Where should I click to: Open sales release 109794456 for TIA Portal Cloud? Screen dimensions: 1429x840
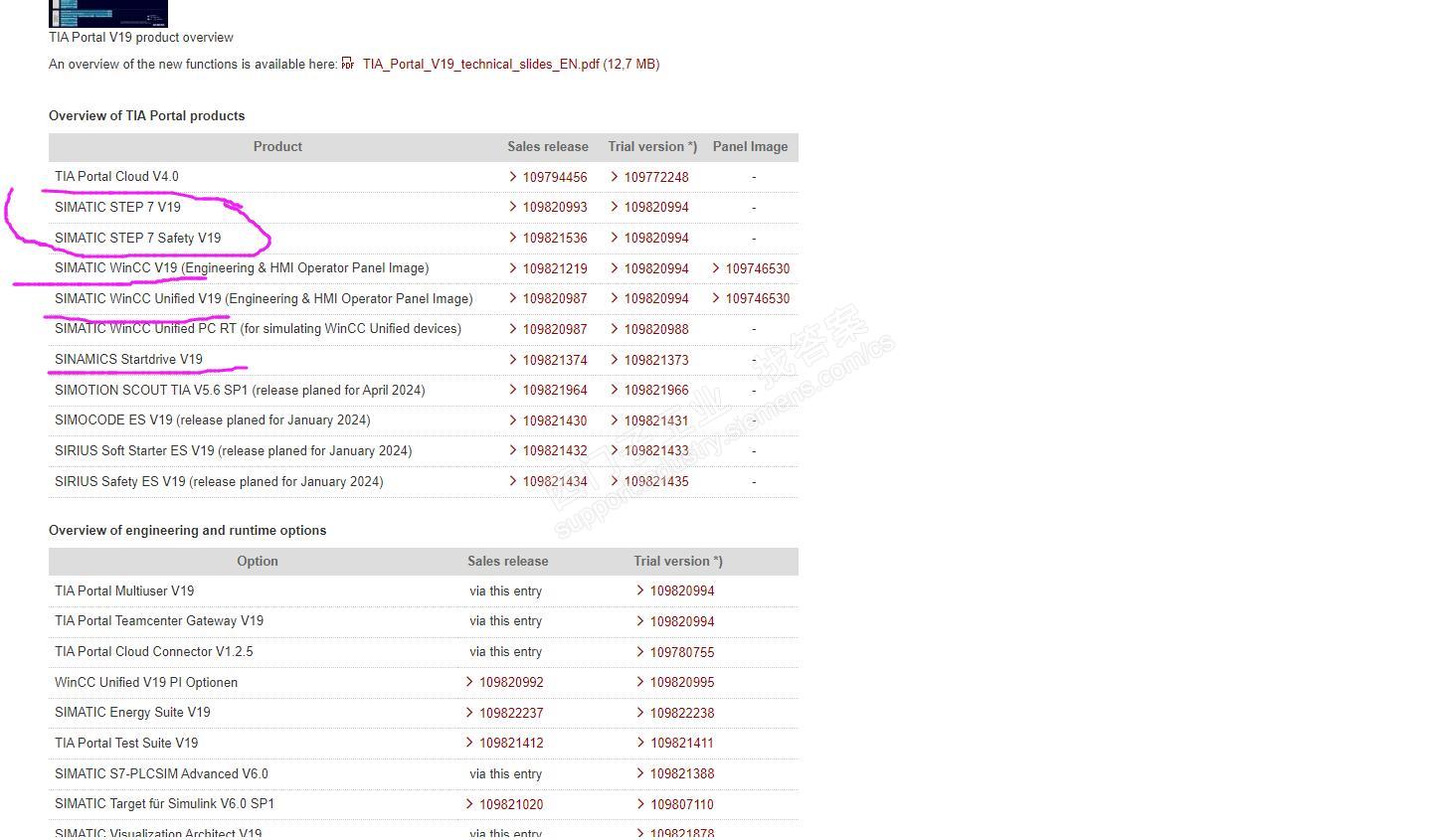click(x=555, y=177)
